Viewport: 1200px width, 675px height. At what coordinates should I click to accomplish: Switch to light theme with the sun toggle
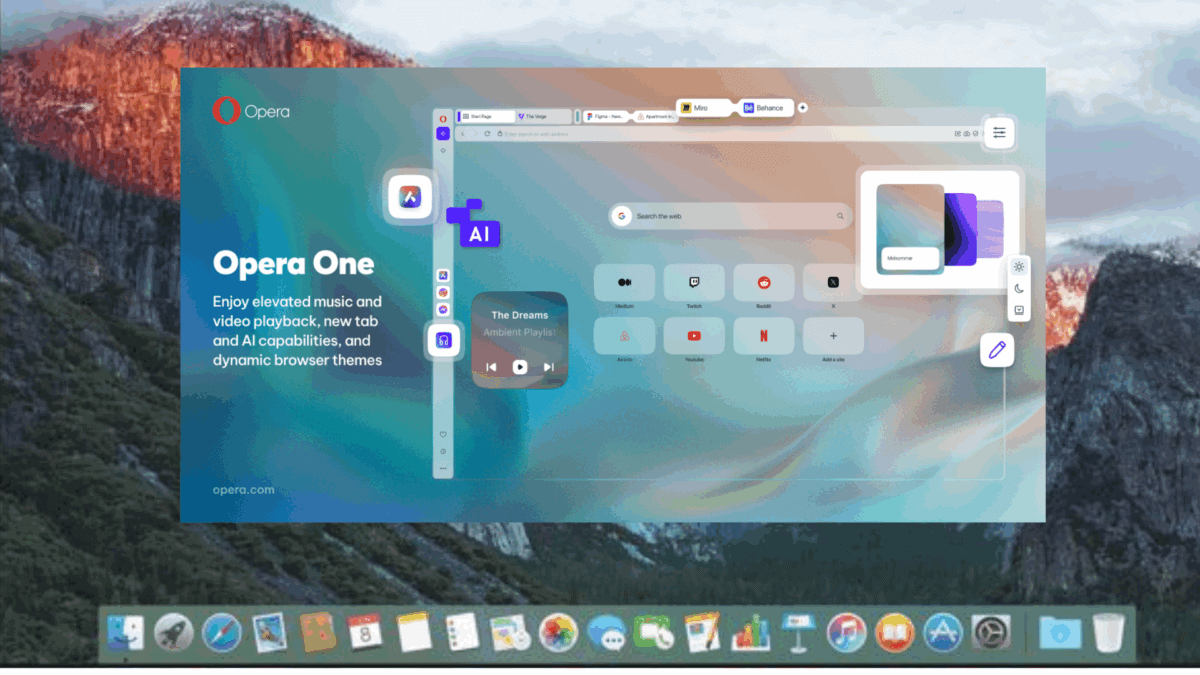coord(1018,267)
